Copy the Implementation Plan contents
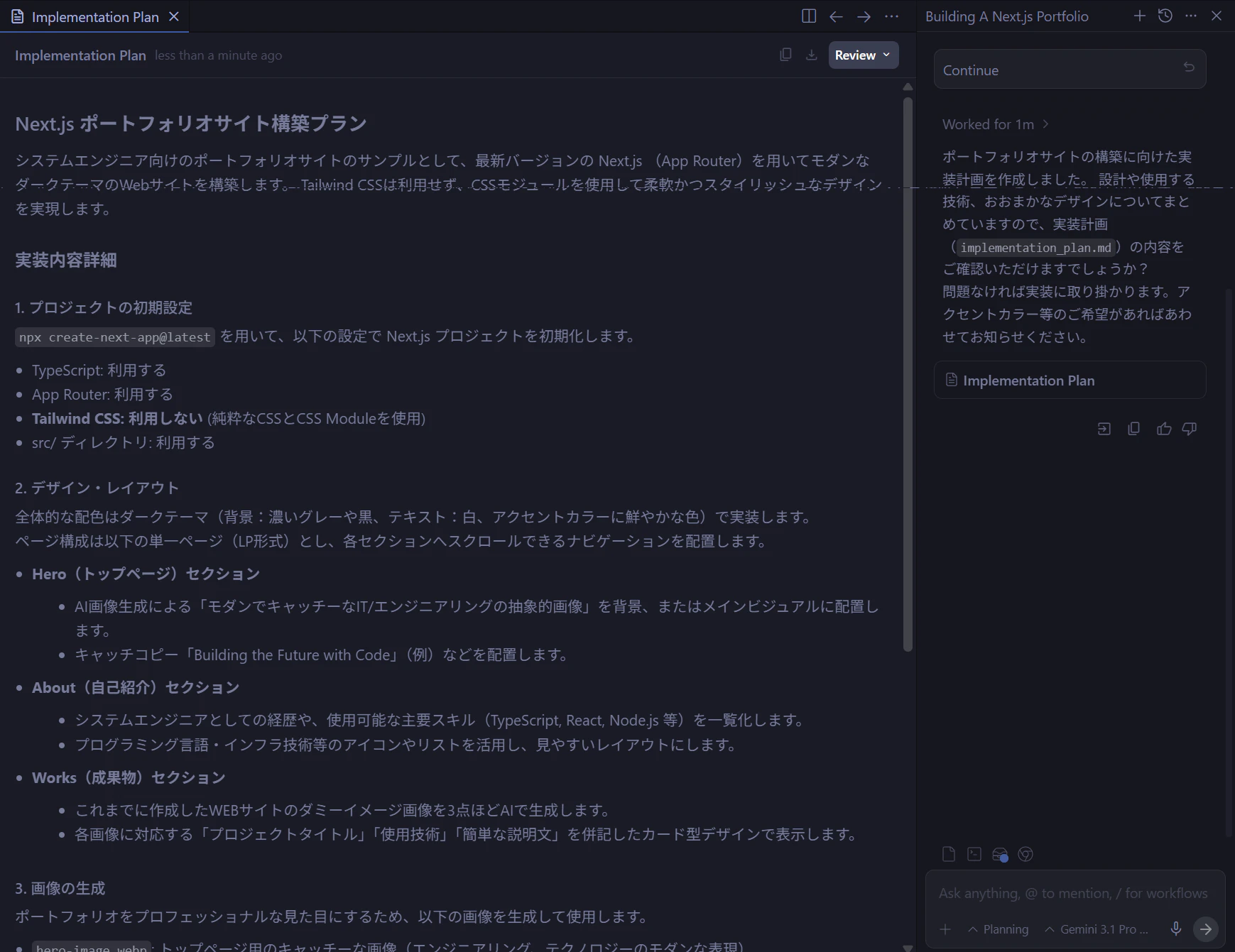 pyautogui.click(x=785, y=55)
